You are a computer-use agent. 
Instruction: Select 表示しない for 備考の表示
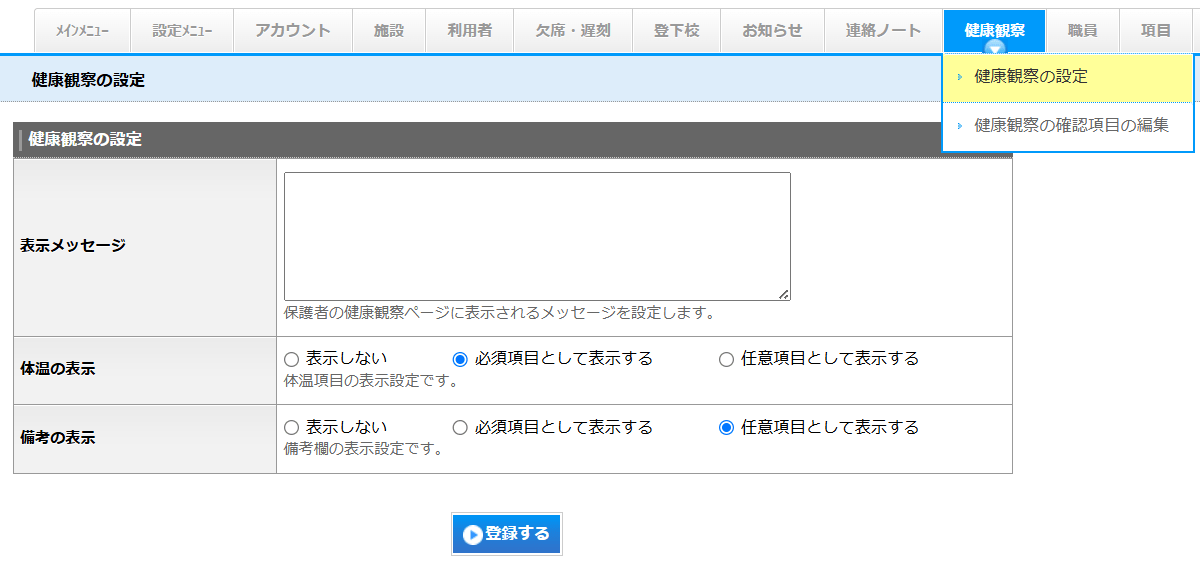click(292, 428)
